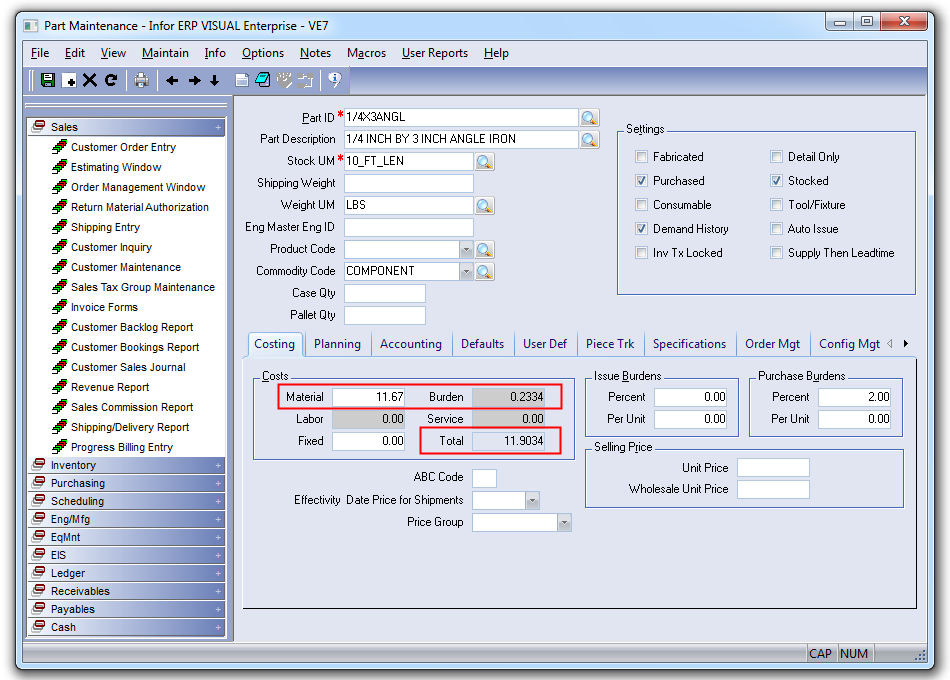Enable the Tool/Fixture checkbox

coord(776,205)
